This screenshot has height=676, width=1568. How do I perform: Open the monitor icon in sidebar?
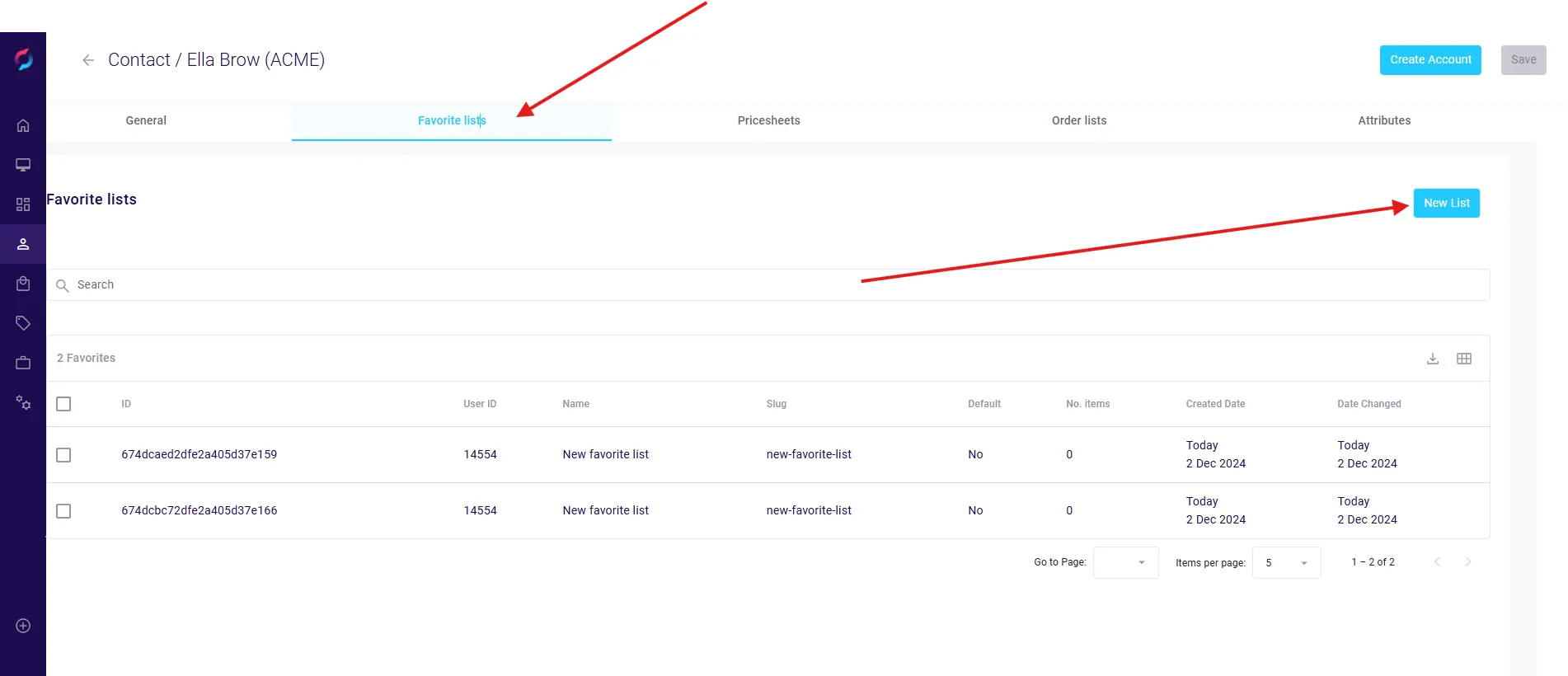[x=23, y=165]
